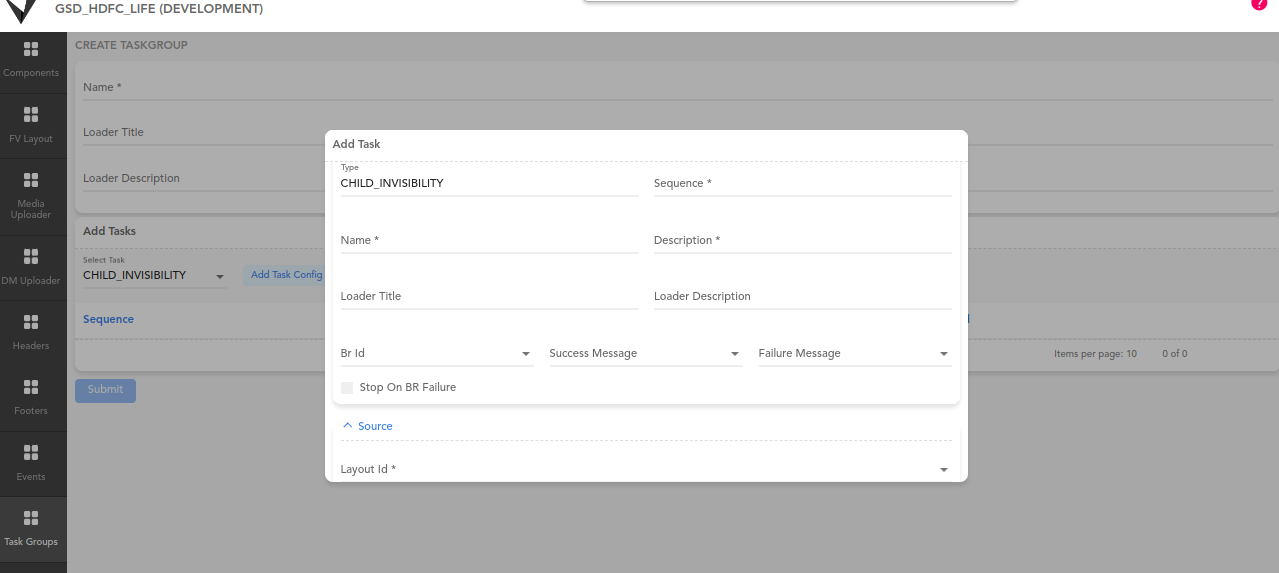Click the pink help icon at top right
The width and height of the screenshot is (1279, 573).
tap(1259, 4)
